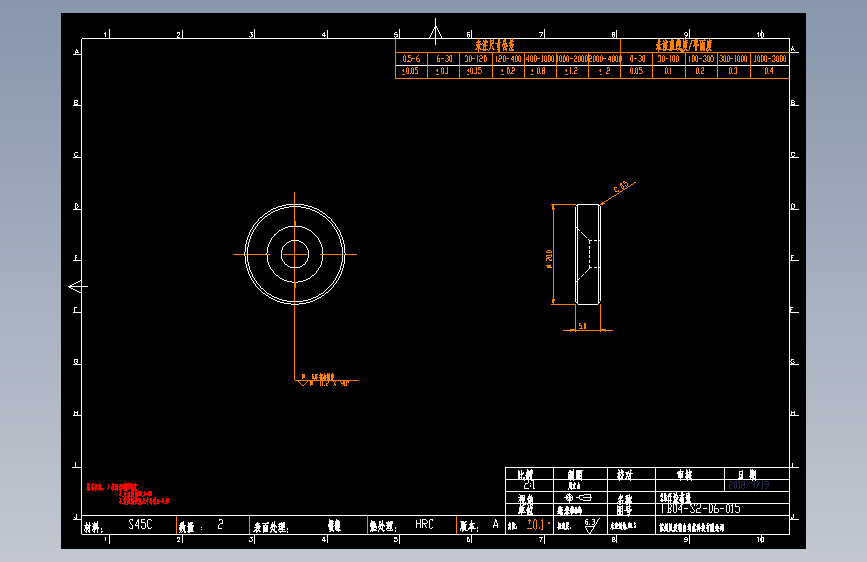Select the scale value "2:1"
The image size is (867, 562).
529,485
